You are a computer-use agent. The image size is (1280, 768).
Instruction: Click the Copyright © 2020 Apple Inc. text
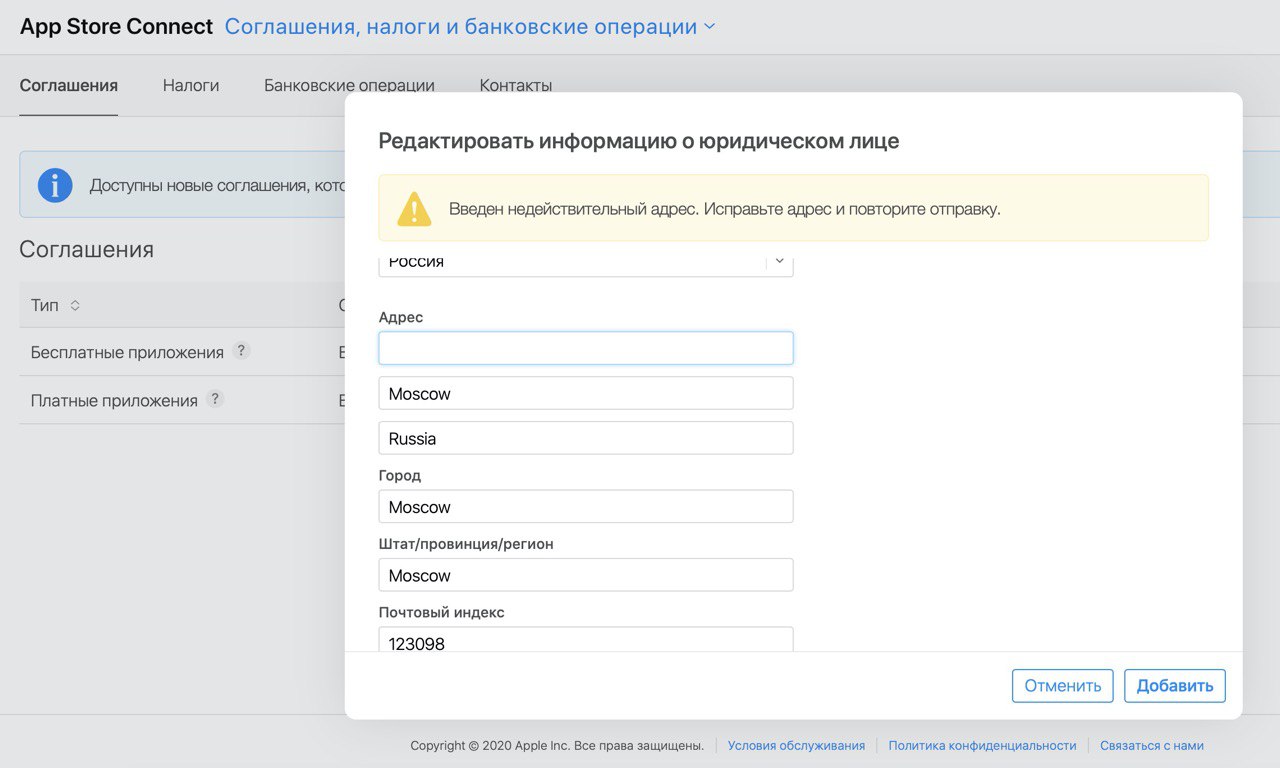coord(557,745)
